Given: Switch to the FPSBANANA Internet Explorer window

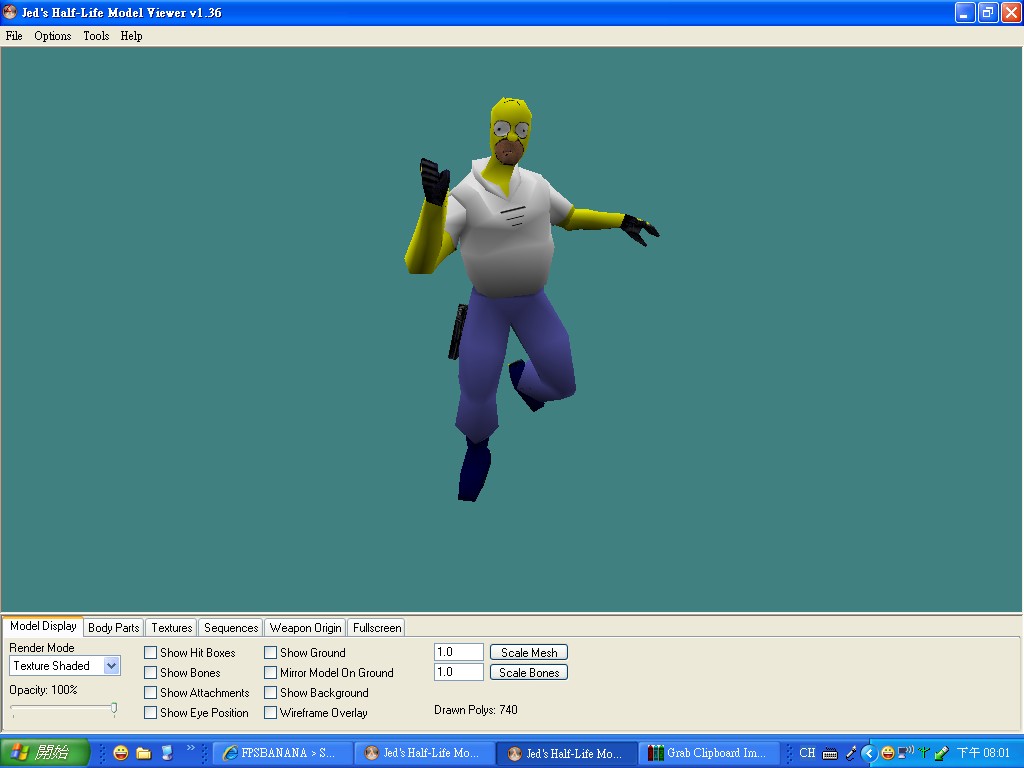Looking at the screenshot, I should [283, 753].
